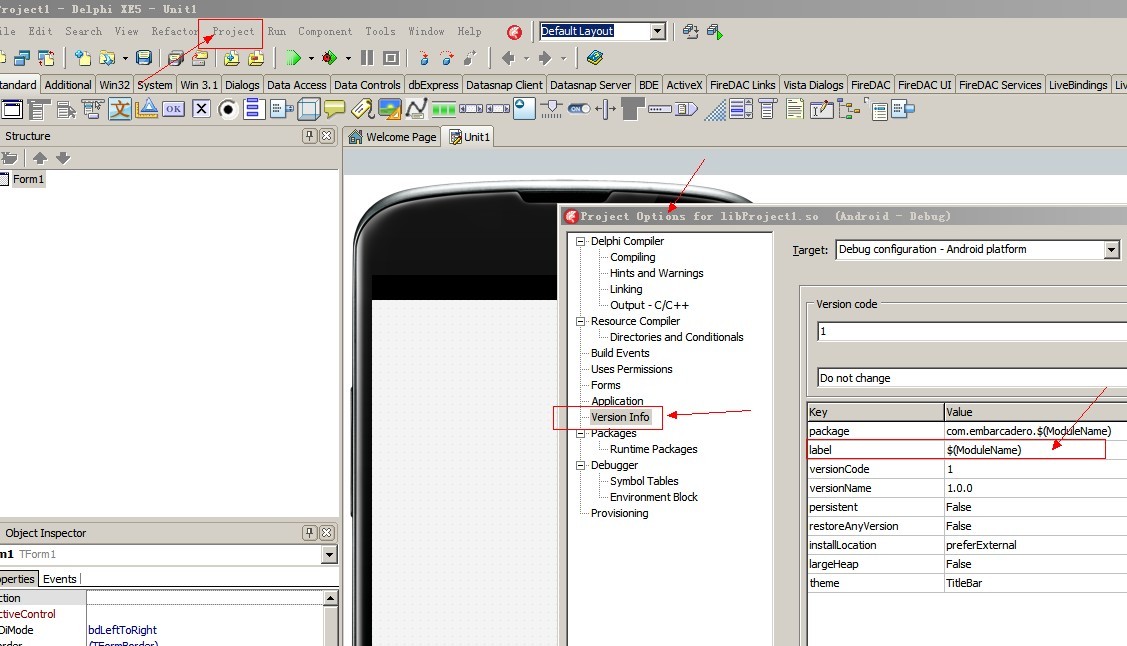The height and width of the screenshot is (646, 1127).
Task: Select the radio button component icon
Action: pyautogui.click(x=228, y=109)
